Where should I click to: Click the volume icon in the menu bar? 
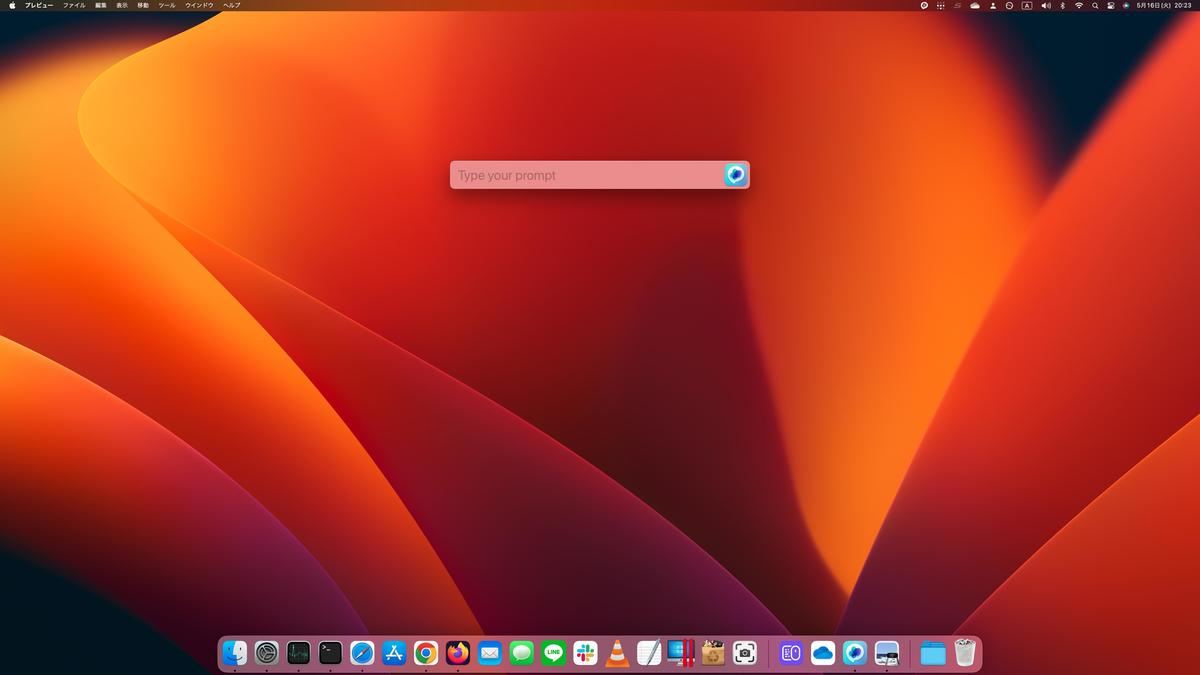click(x=1046, y=5)
